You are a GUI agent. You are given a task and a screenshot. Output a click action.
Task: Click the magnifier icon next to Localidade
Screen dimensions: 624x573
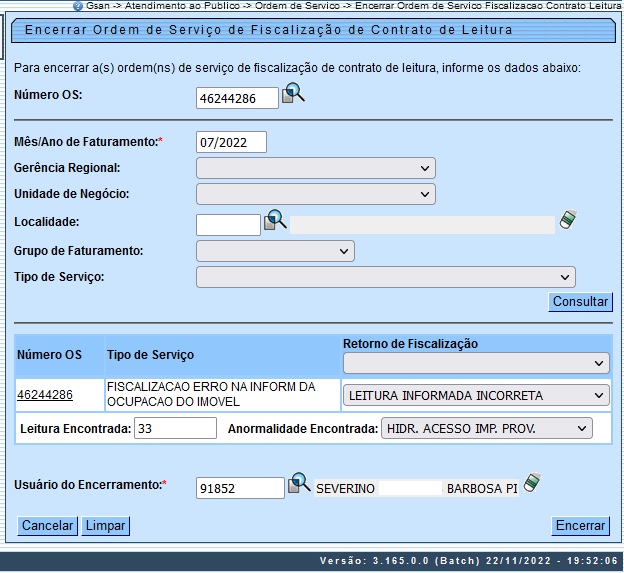click(x=275, y=221)
